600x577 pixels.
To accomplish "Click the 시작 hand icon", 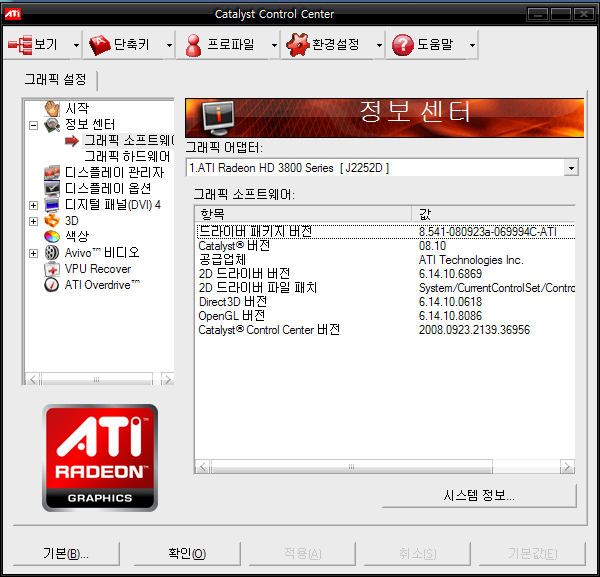I will coord(52,109).
